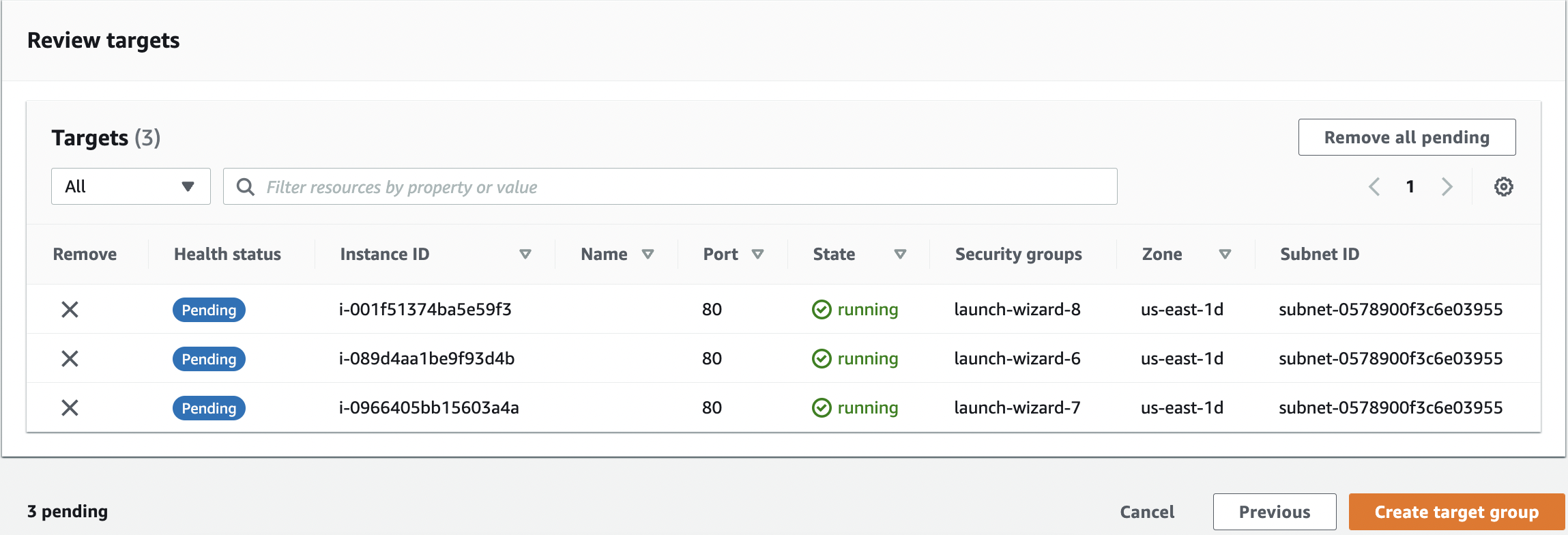Sort targets by Zone column
The width and height of the screenshot is (1568, 535).
[1225, 255]
